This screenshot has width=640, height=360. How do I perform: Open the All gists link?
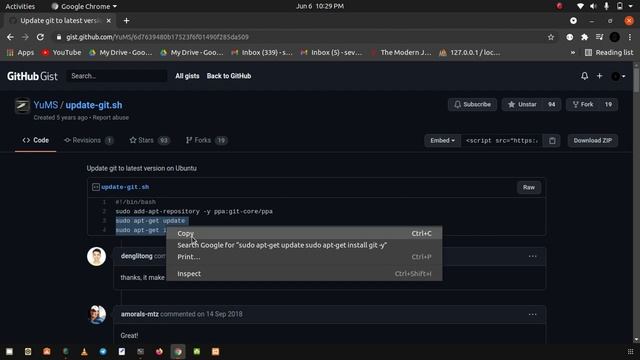(187, 76)
